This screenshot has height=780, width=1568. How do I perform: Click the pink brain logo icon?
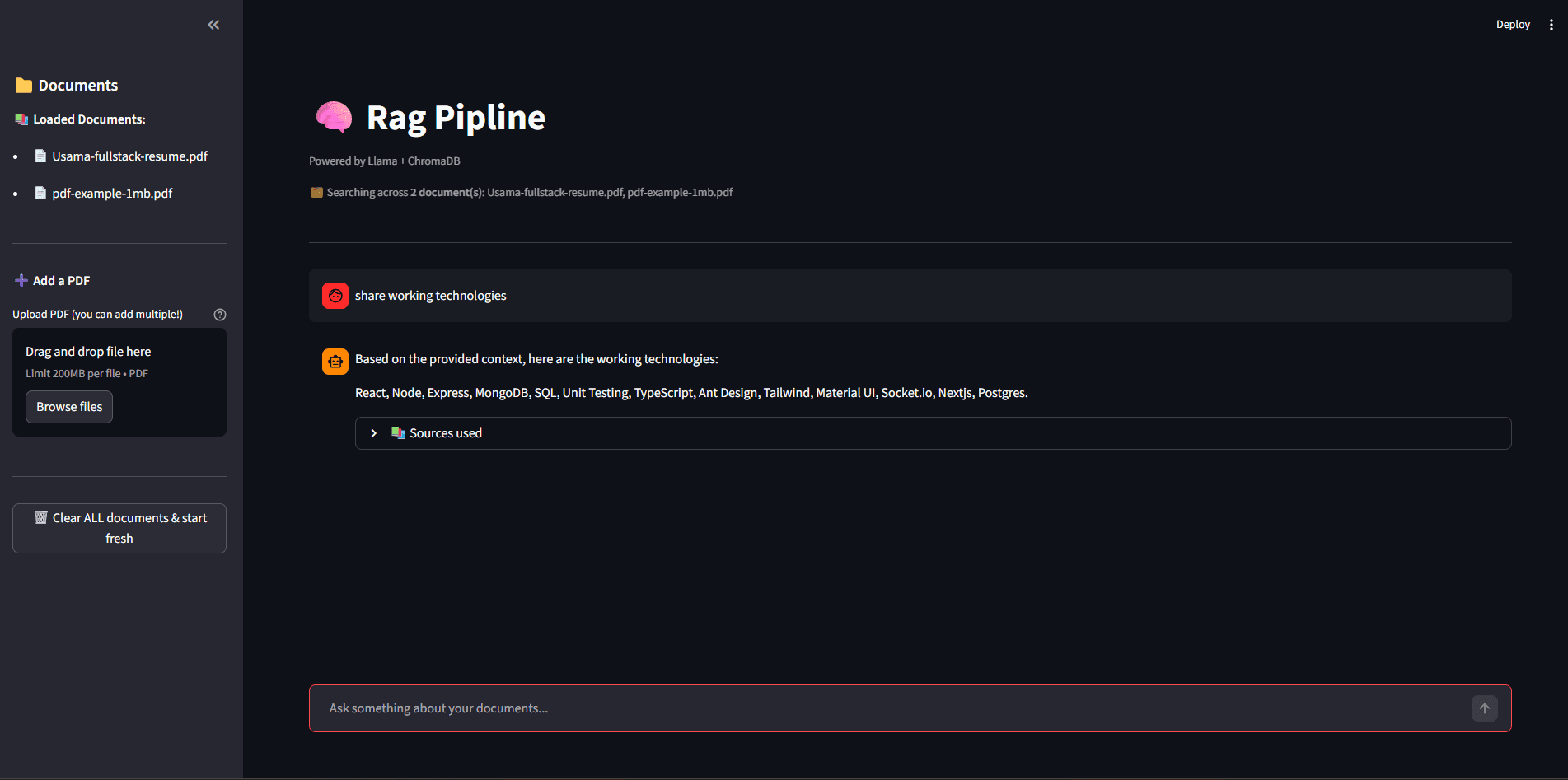pyautogui.click(x=334, y=118)
